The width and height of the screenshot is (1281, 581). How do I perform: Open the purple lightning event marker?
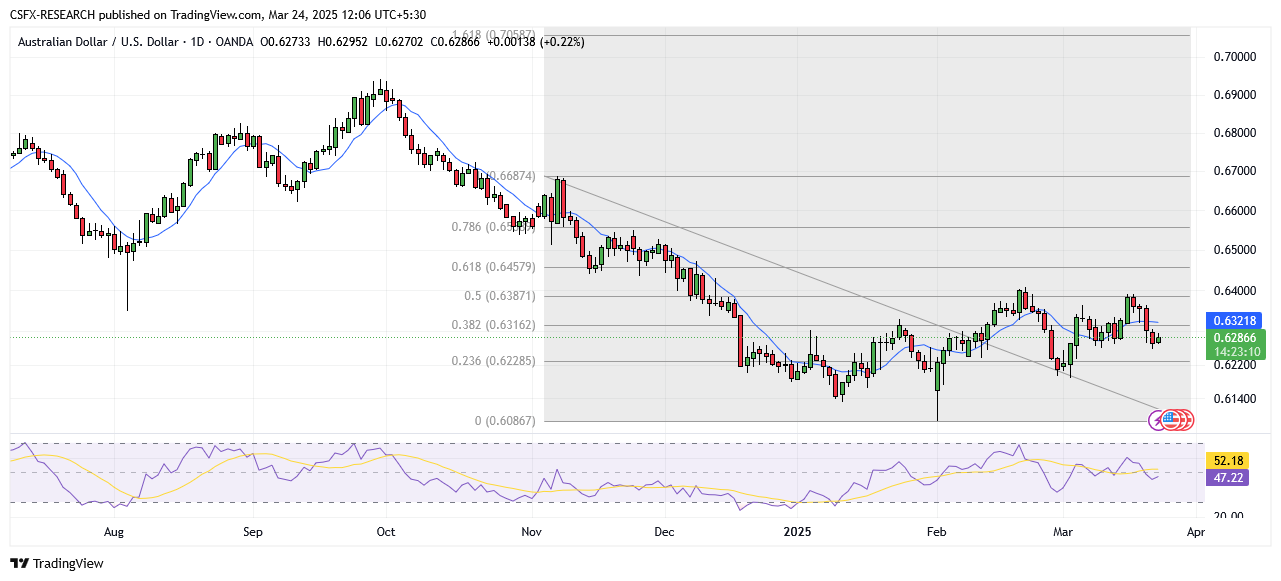point(1158,419)
